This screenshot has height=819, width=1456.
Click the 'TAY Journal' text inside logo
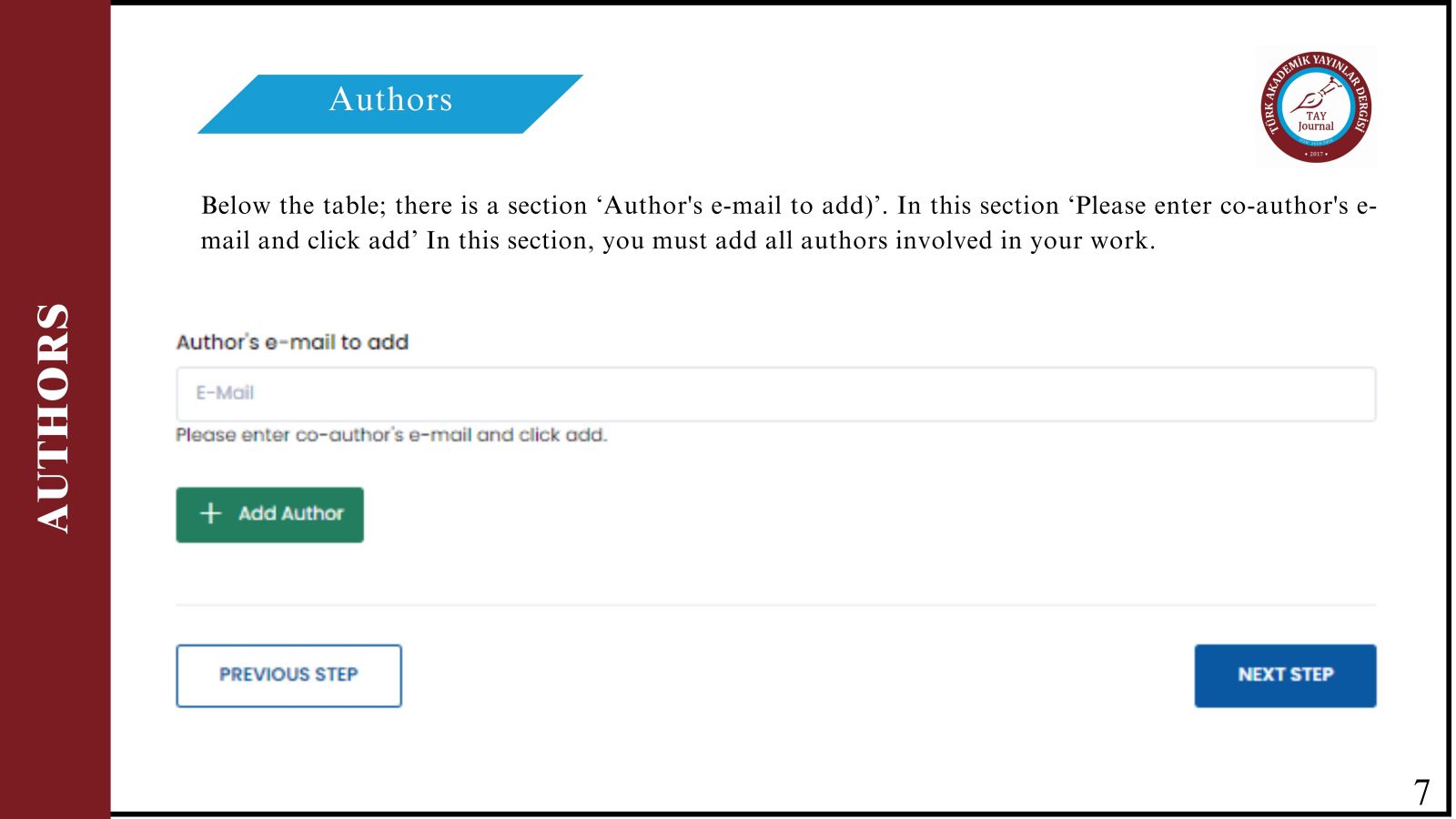[1316, 121]
